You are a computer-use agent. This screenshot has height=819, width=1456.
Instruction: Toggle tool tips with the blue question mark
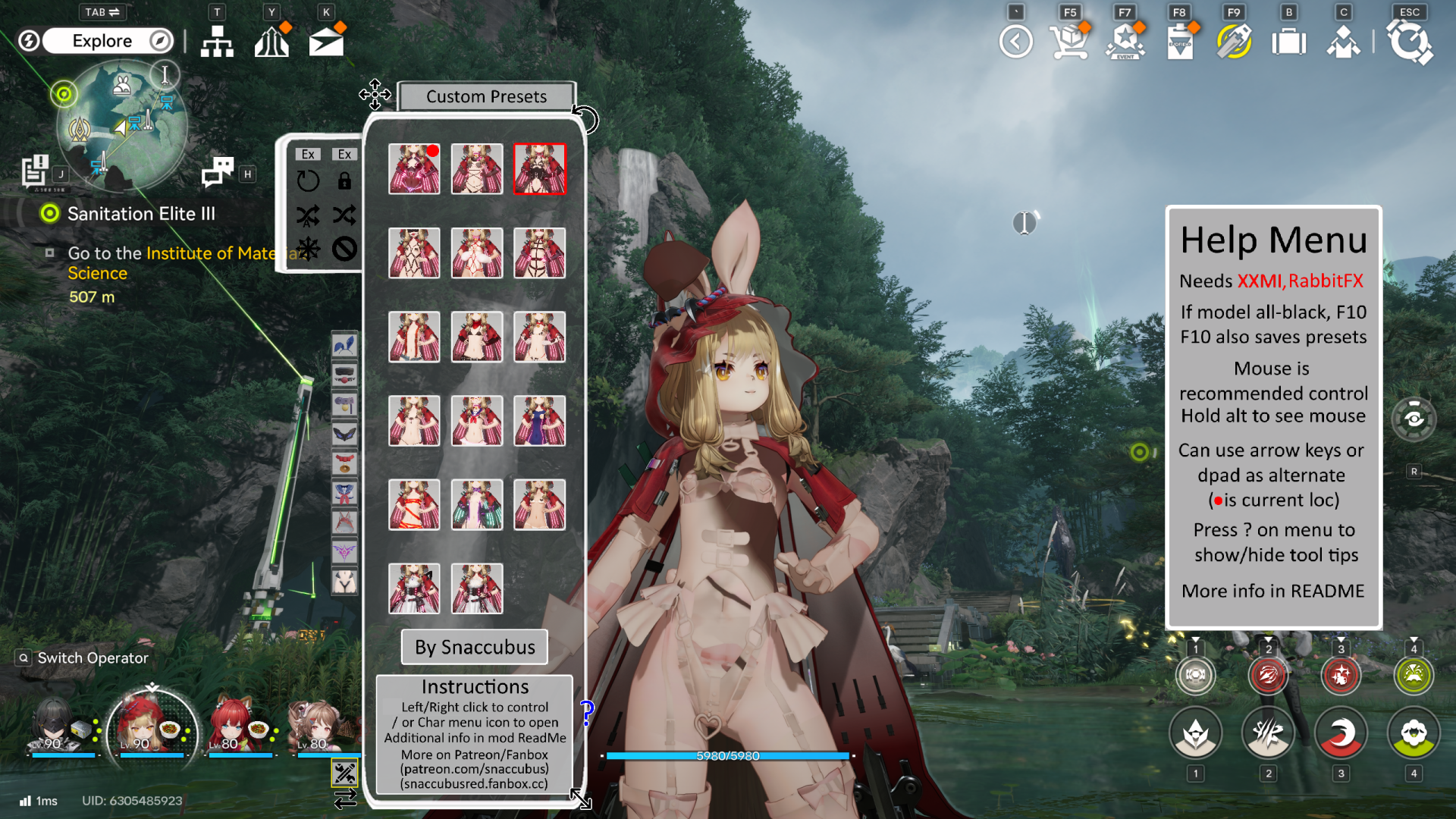point(587,712)
